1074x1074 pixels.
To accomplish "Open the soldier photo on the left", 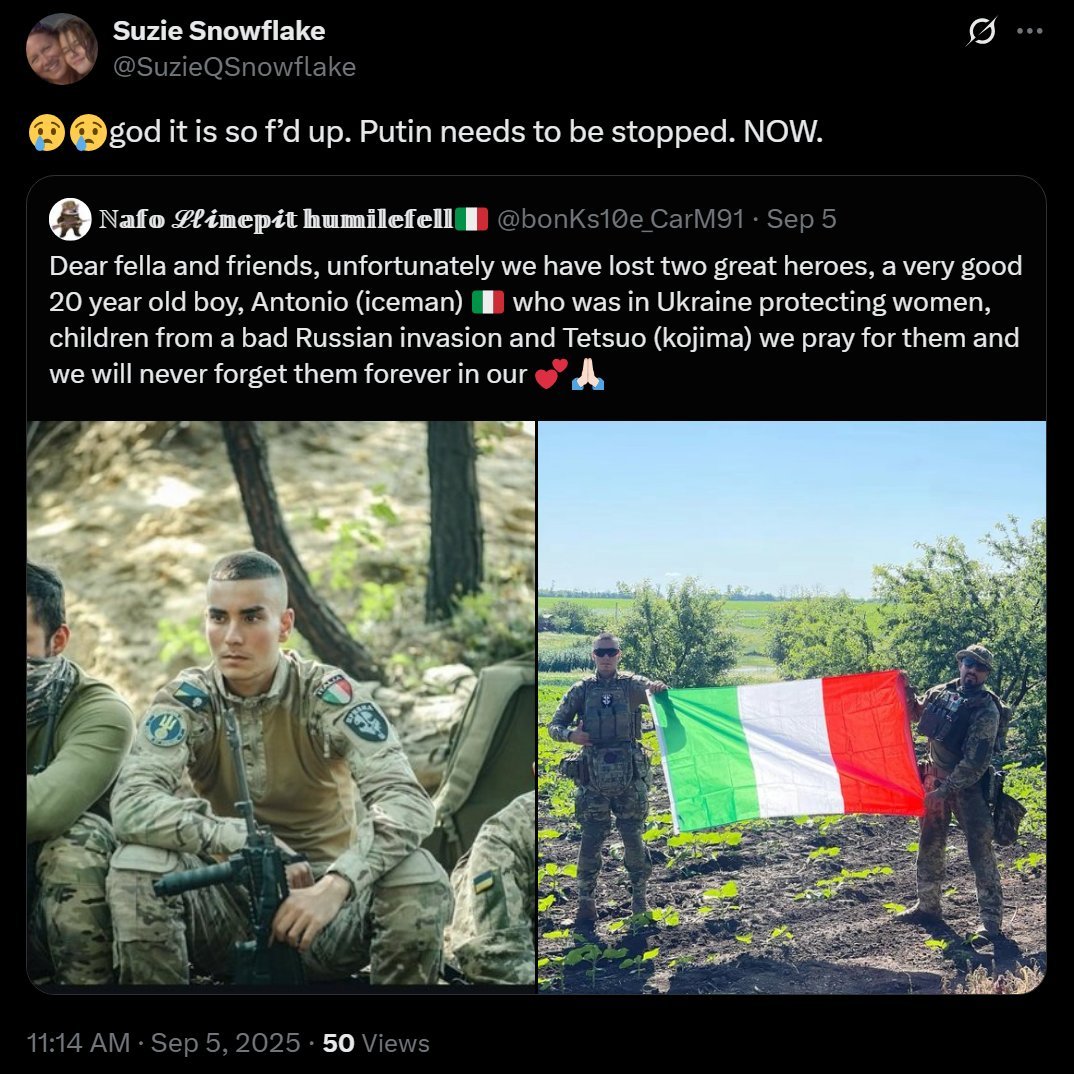I will (281, 707).
